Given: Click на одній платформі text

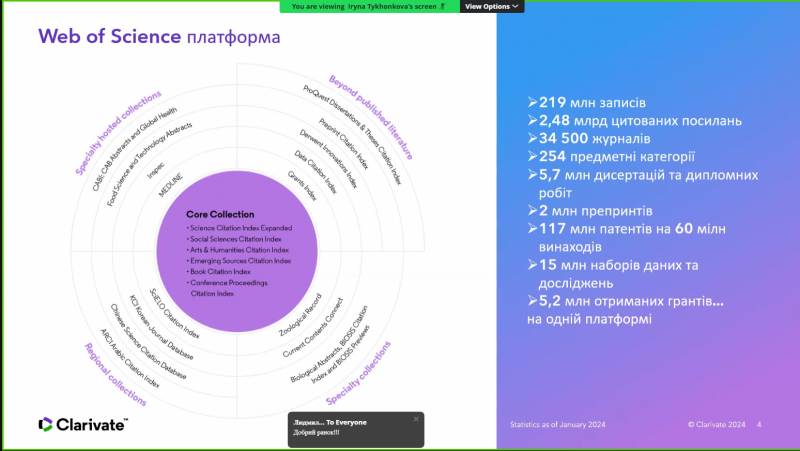Looking at the screenshot, I should 589,319.
